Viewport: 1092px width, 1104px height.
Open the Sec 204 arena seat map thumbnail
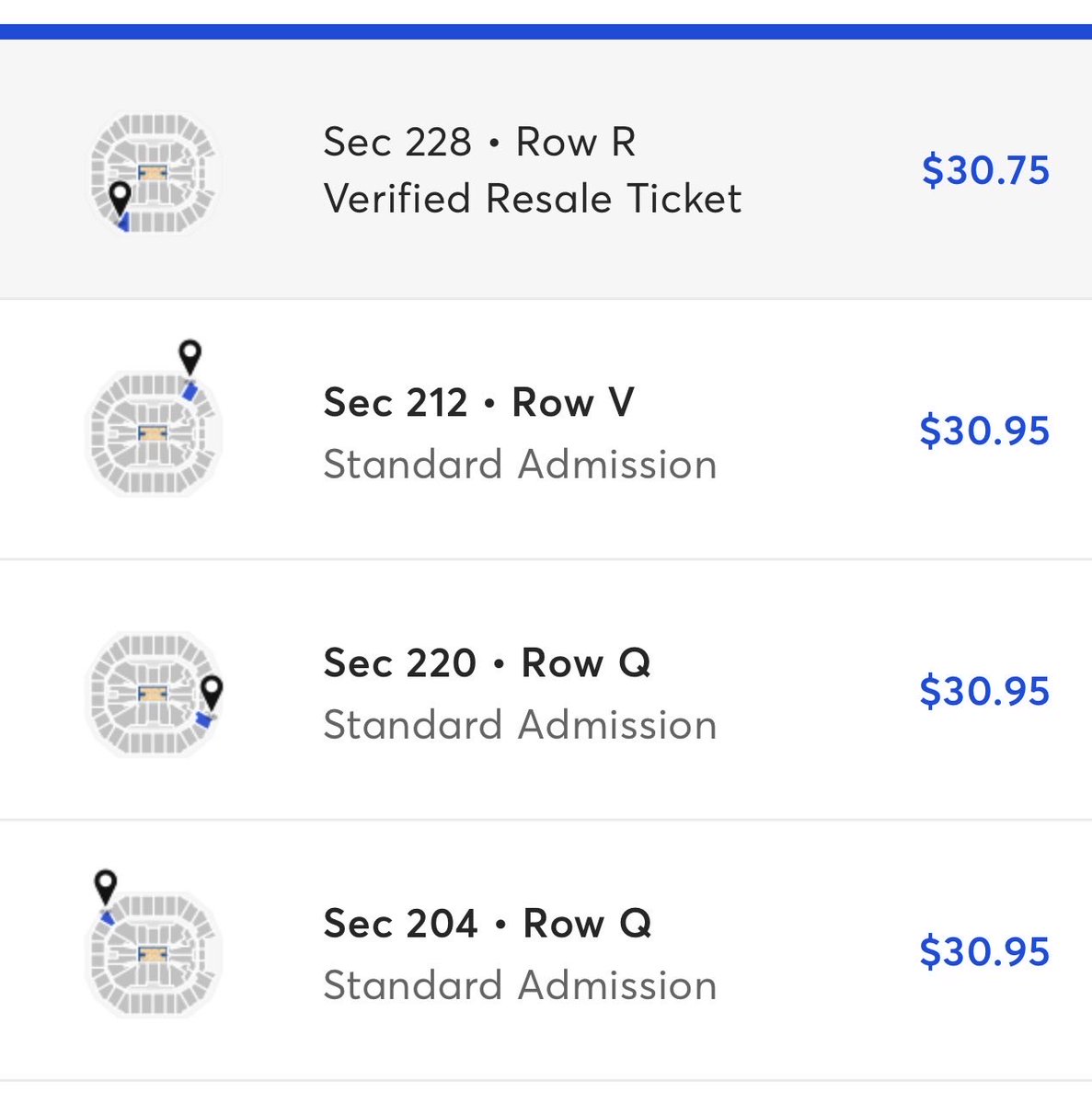(154, 955)
